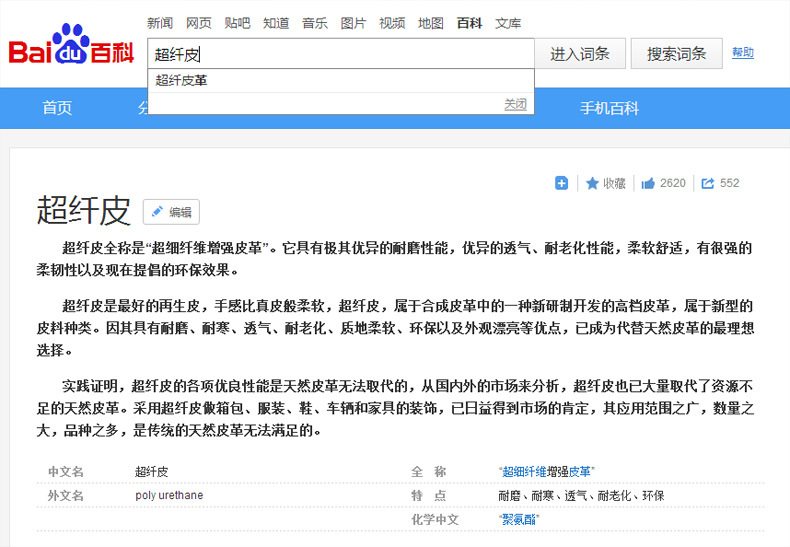Open the 超细纤维增强皮革 link in the info table

(x=547, y=471)
